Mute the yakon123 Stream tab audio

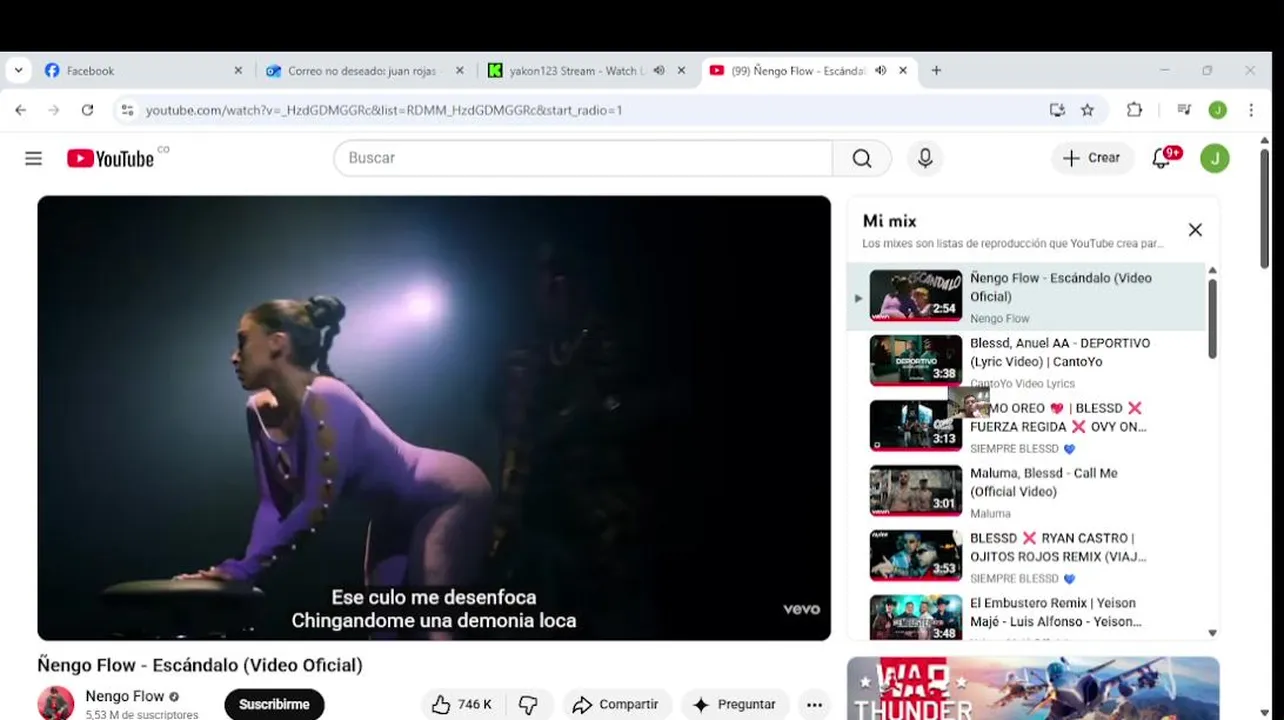[x=659, y=71]
